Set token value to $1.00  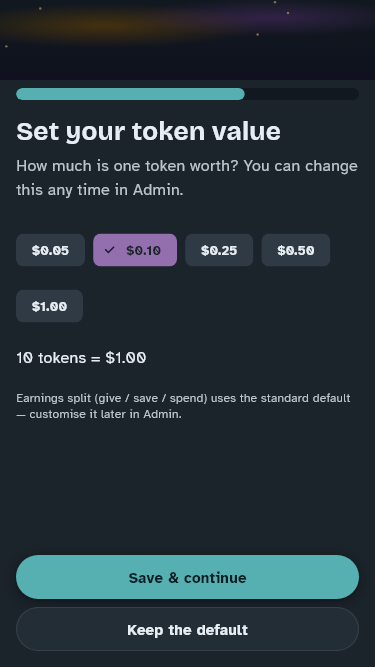(49, 306)
